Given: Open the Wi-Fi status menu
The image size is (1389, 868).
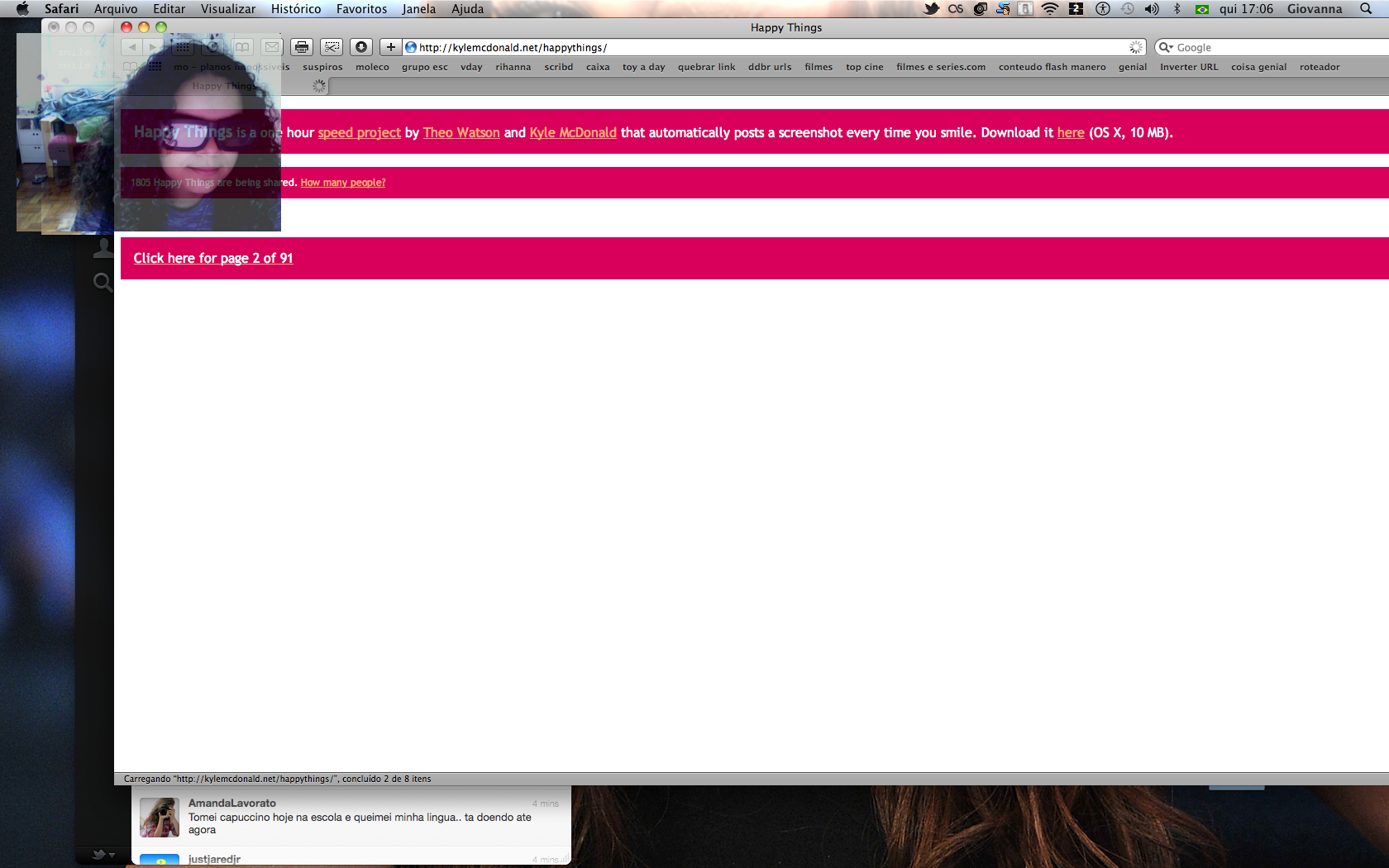Looking at the screenshot, I should [x=1050, y=9].
